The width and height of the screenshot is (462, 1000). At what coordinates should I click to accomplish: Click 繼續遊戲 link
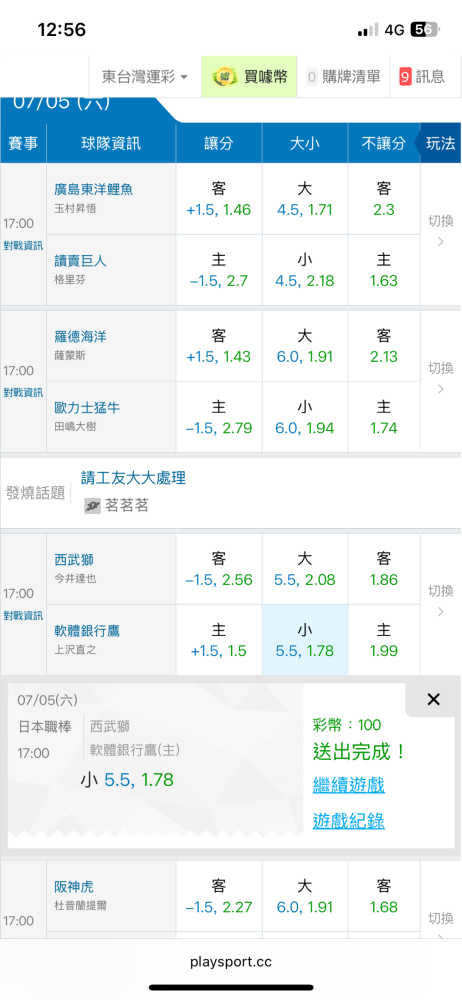(x=348, y=784)
